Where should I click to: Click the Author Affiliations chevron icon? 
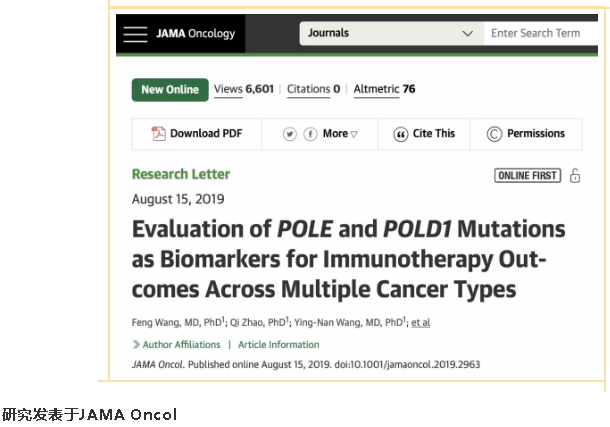tap(136, 345)
